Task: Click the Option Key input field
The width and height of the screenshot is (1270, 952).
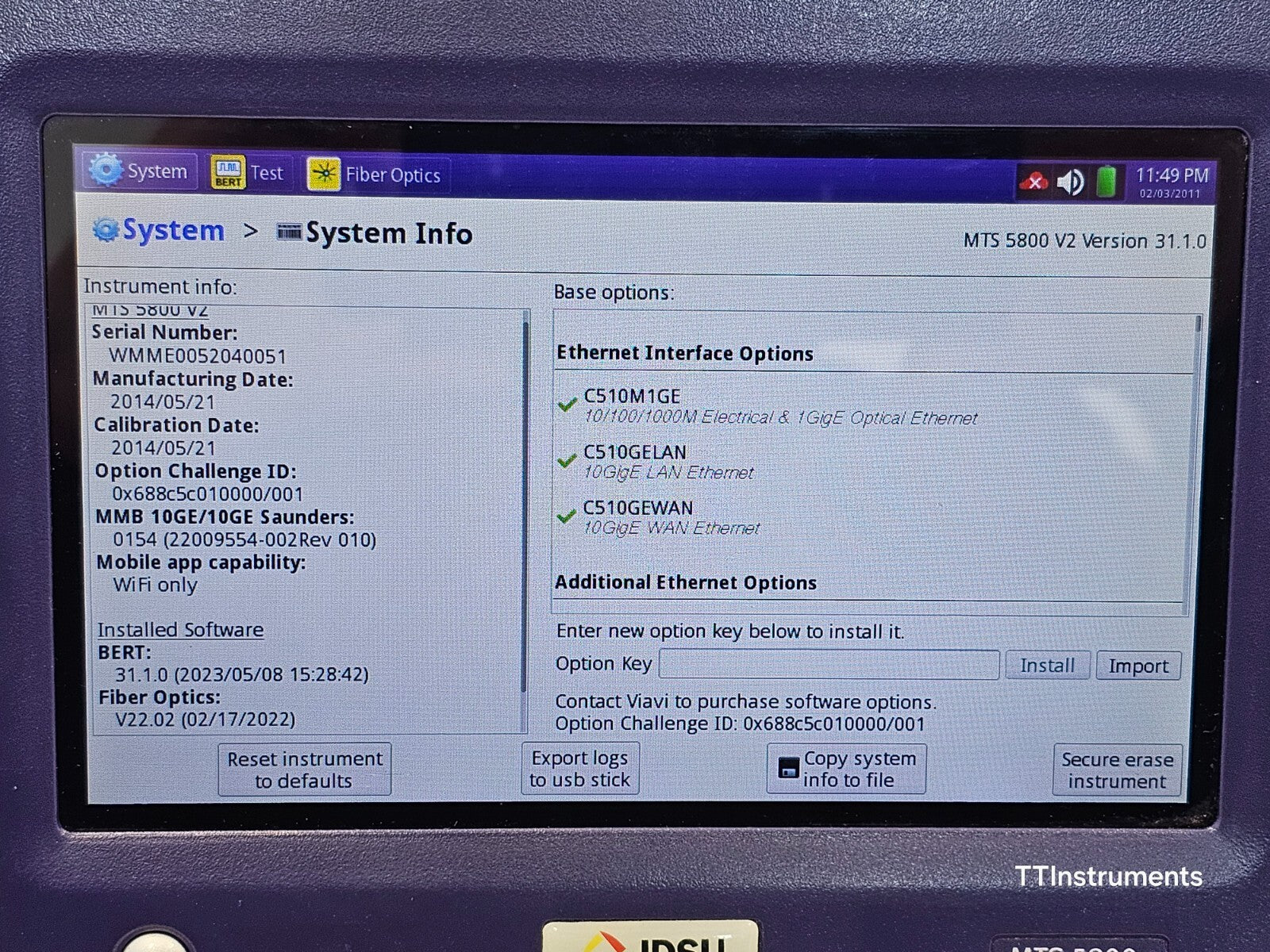Action: point(829,665)
